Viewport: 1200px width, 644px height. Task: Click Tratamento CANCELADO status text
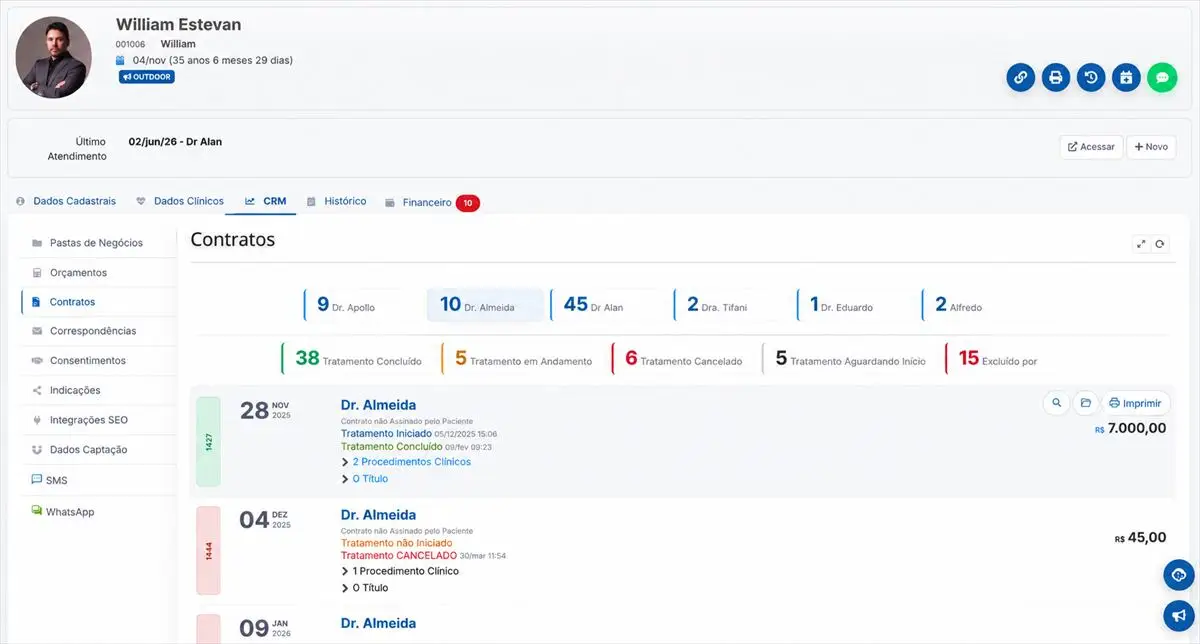(398, 555)
